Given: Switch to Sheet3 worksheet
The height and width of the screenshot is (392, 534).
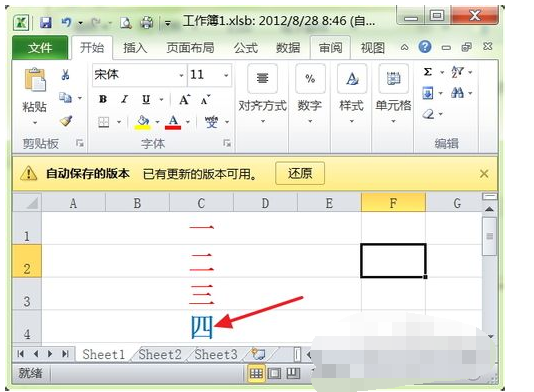Looking at the screenshot, I should 216,355.
